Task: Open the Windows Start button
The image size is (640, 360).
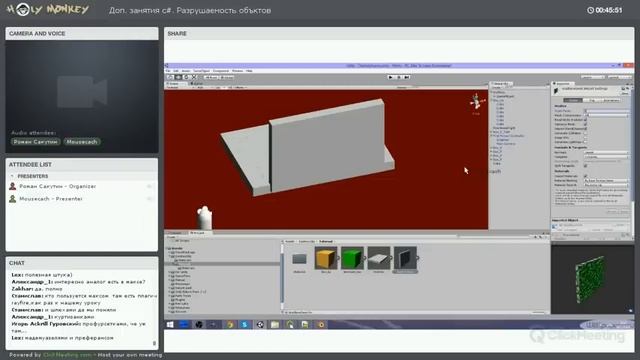Action: (170, 324)
